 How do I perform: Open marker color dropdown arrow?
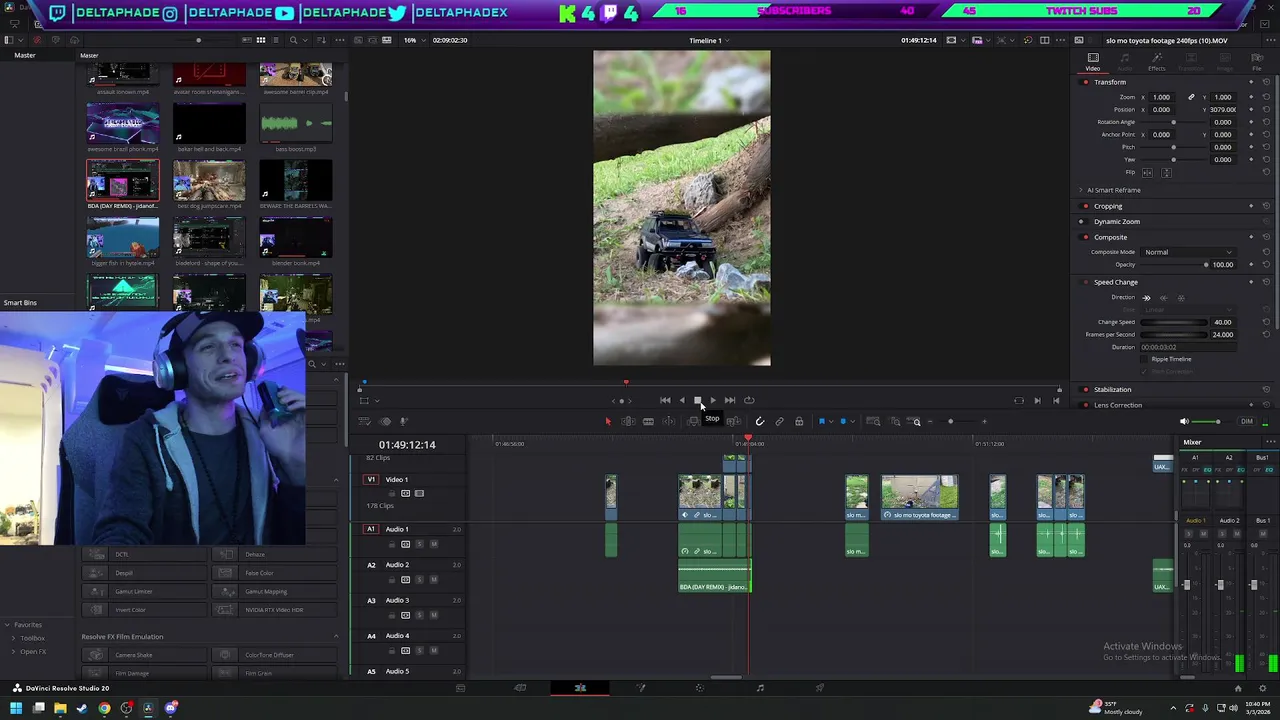click(x=853, y=421)
